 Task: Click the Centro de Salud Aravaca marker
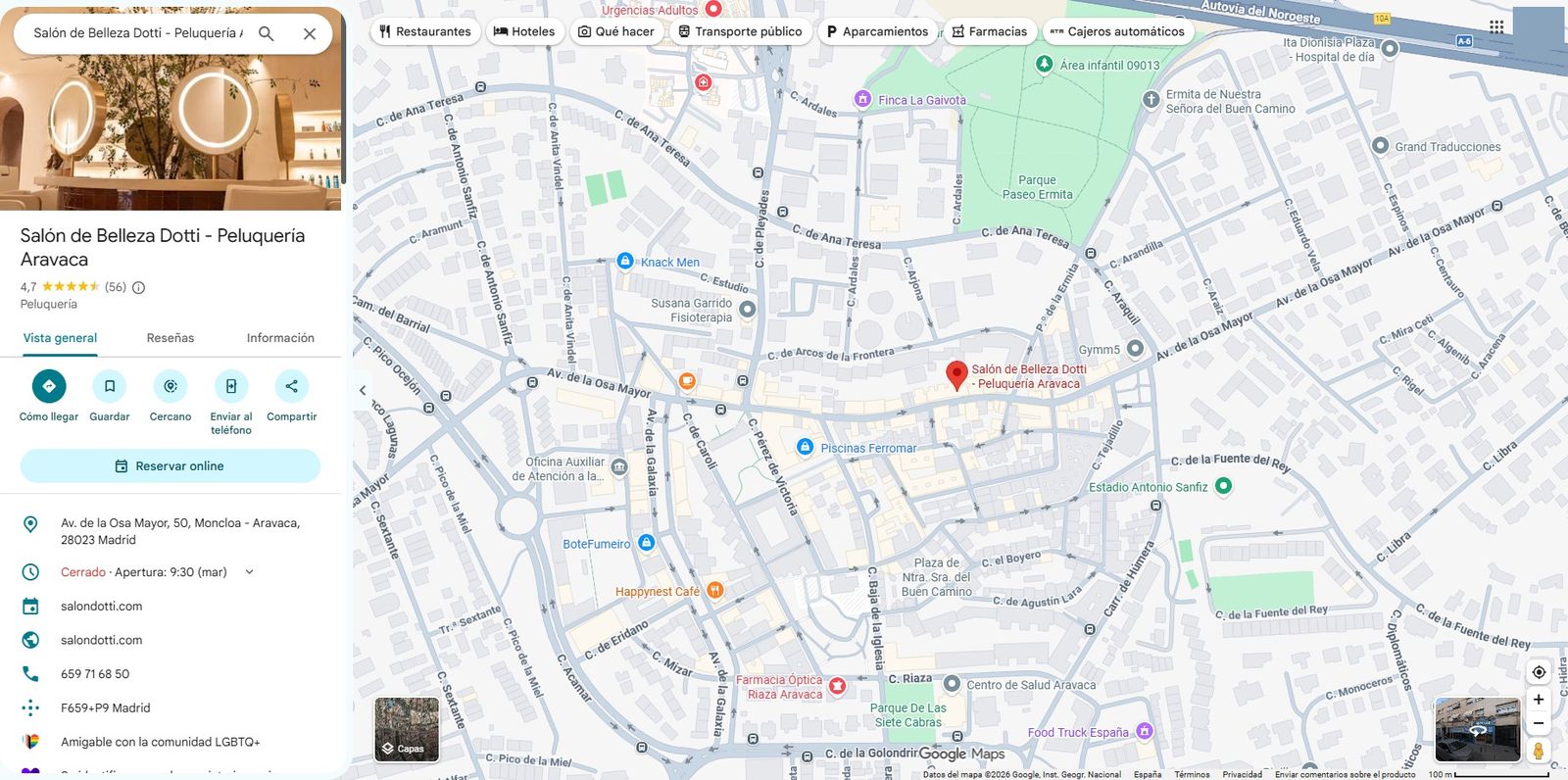(951, 683)
